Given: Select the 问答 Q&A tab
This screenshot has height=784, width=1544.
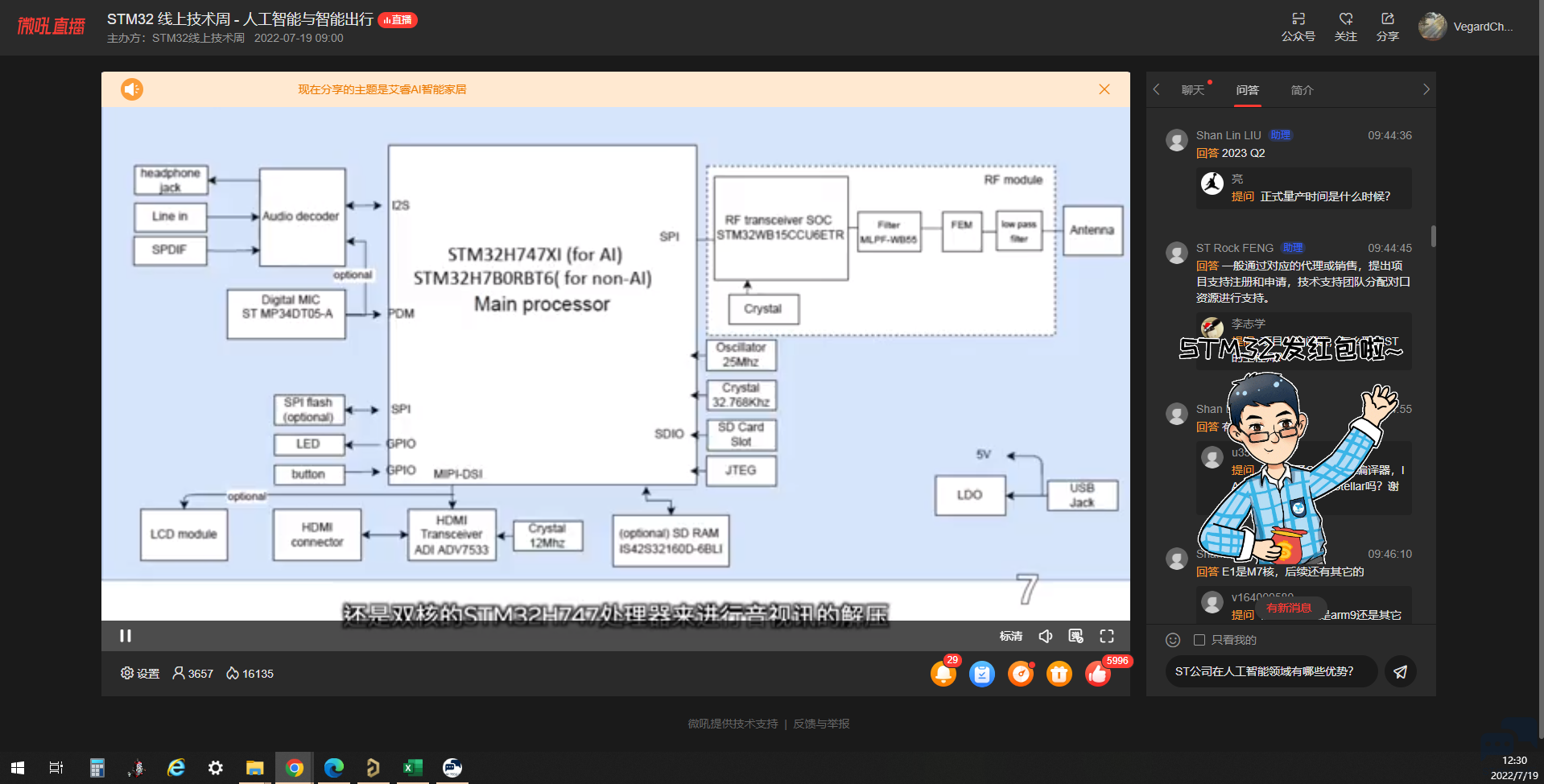Looking at the screenshot, I should [1248, 90].
